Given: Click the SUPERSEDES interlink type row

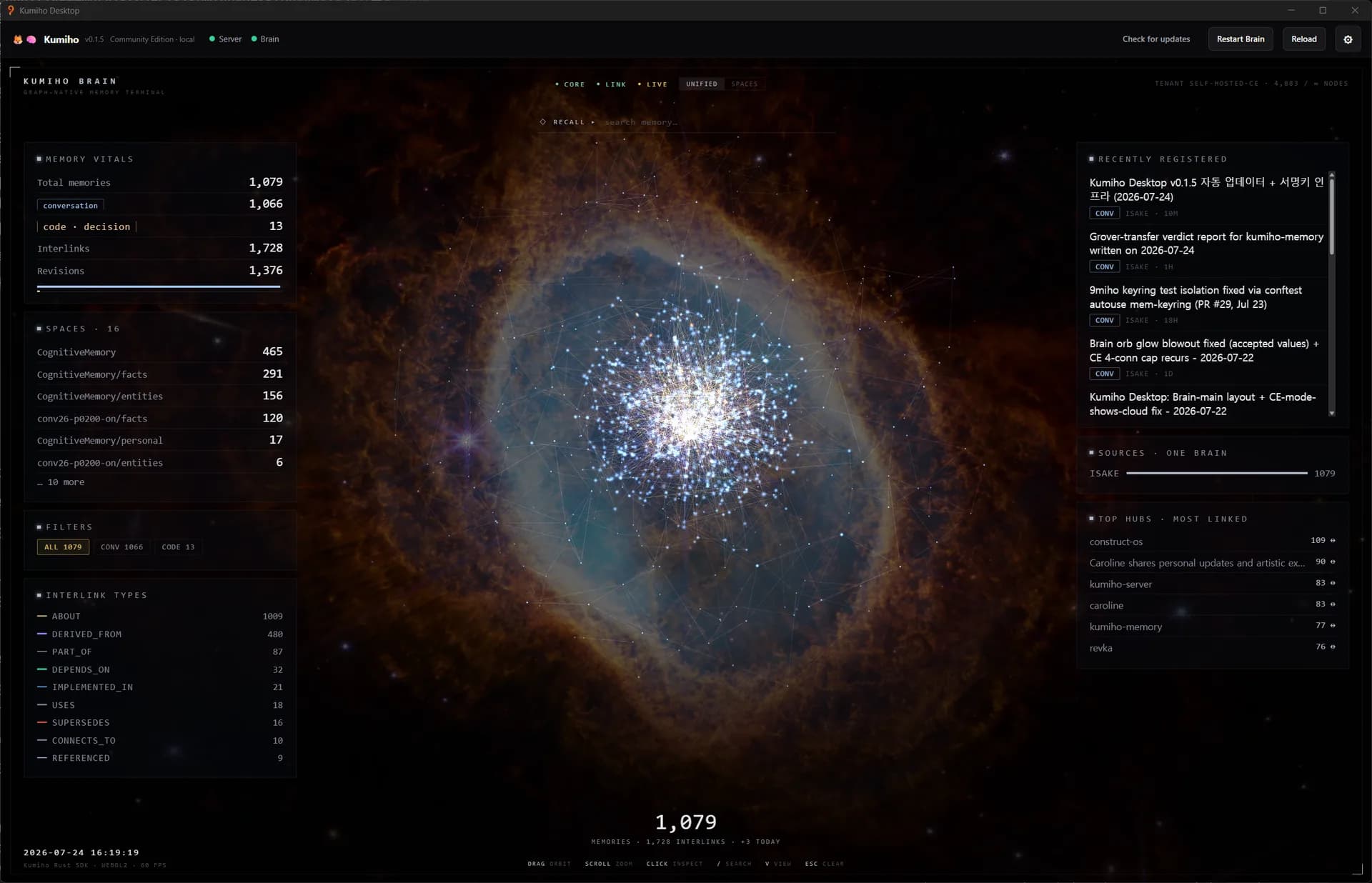Looking at the screenshot, I should pos(159,722).
